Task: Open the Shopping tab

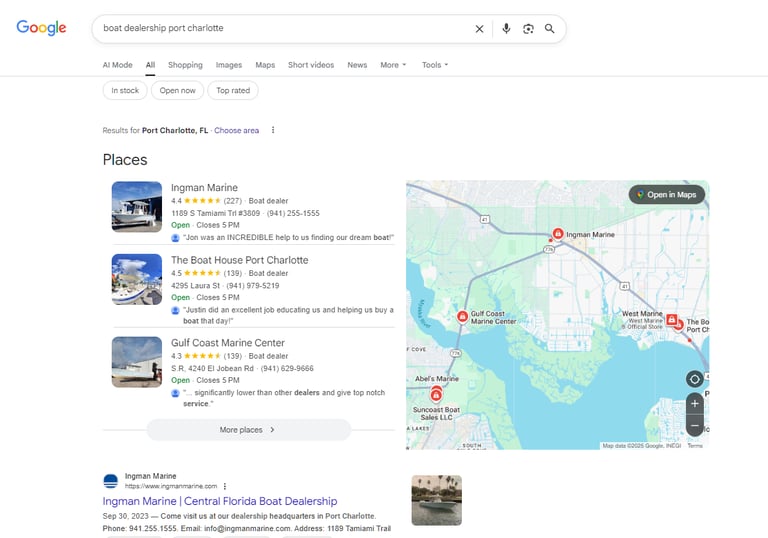Action: 185,65
